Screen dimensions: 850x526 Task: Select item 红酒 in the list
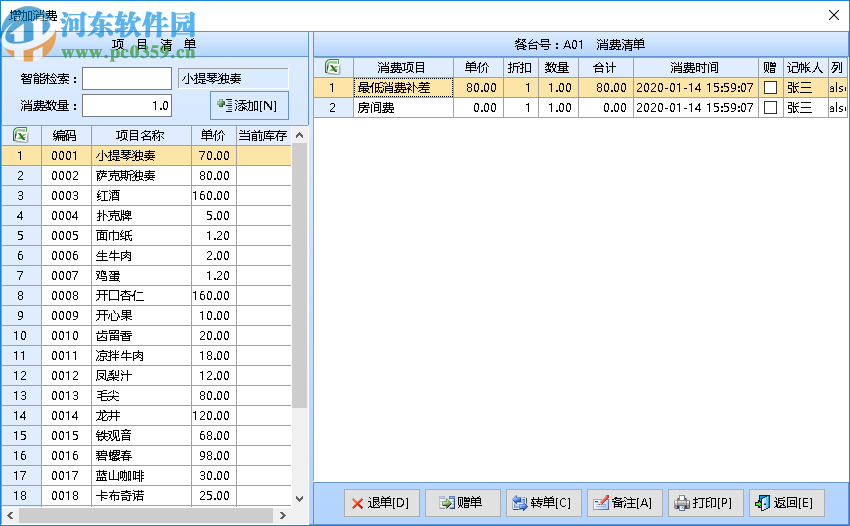141,196
